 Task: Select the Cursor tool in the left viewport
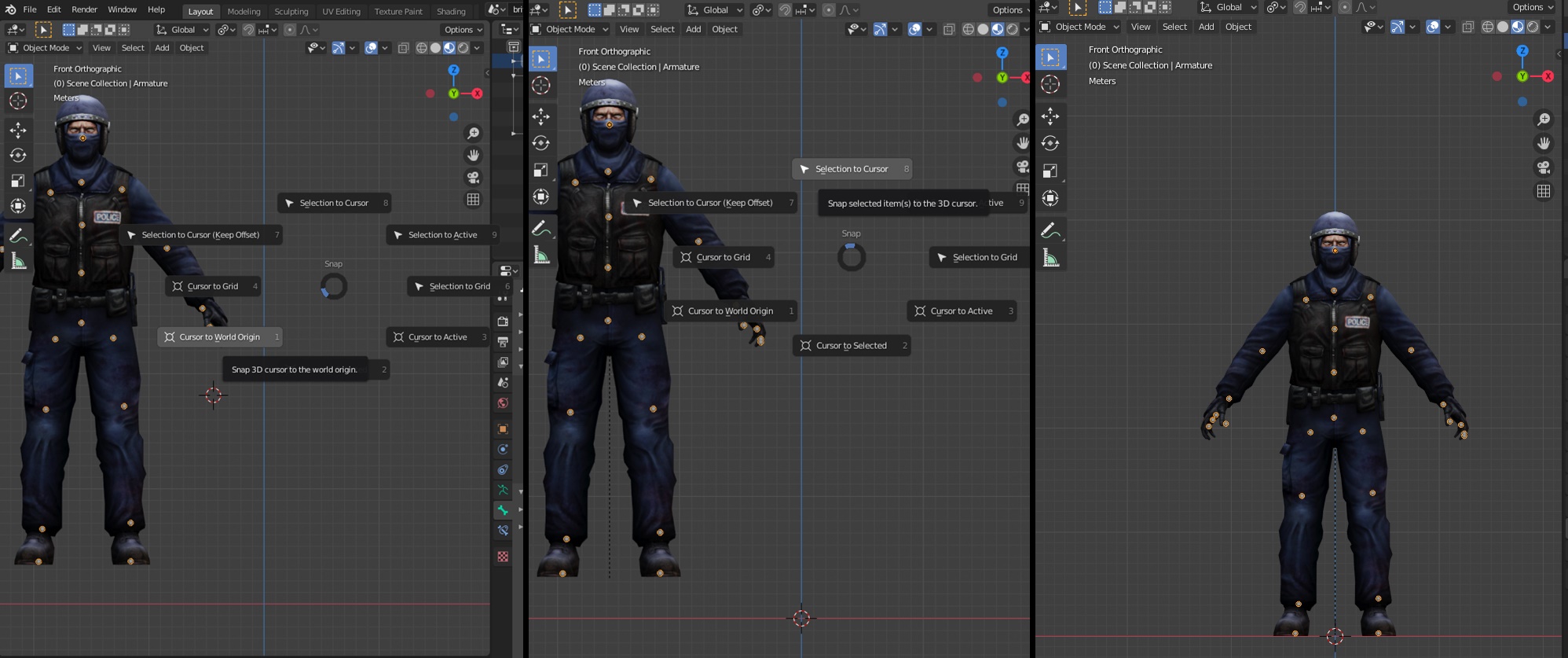pos(18,101)
